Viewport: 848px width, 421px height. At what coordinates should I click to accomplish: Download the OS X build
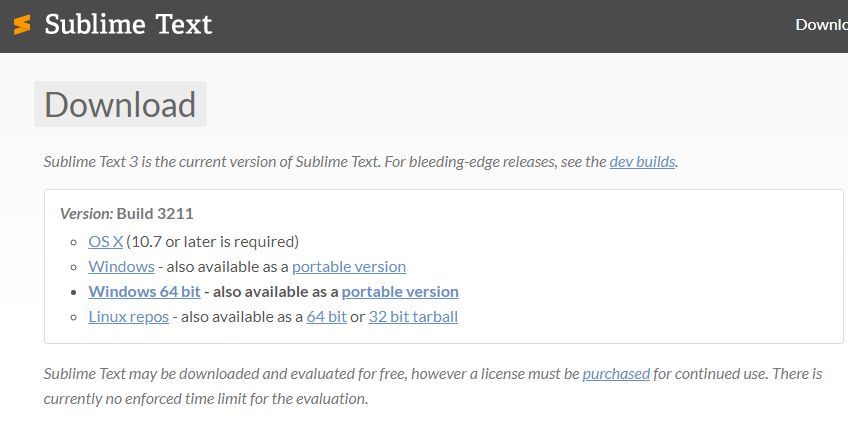pos(105,241)
